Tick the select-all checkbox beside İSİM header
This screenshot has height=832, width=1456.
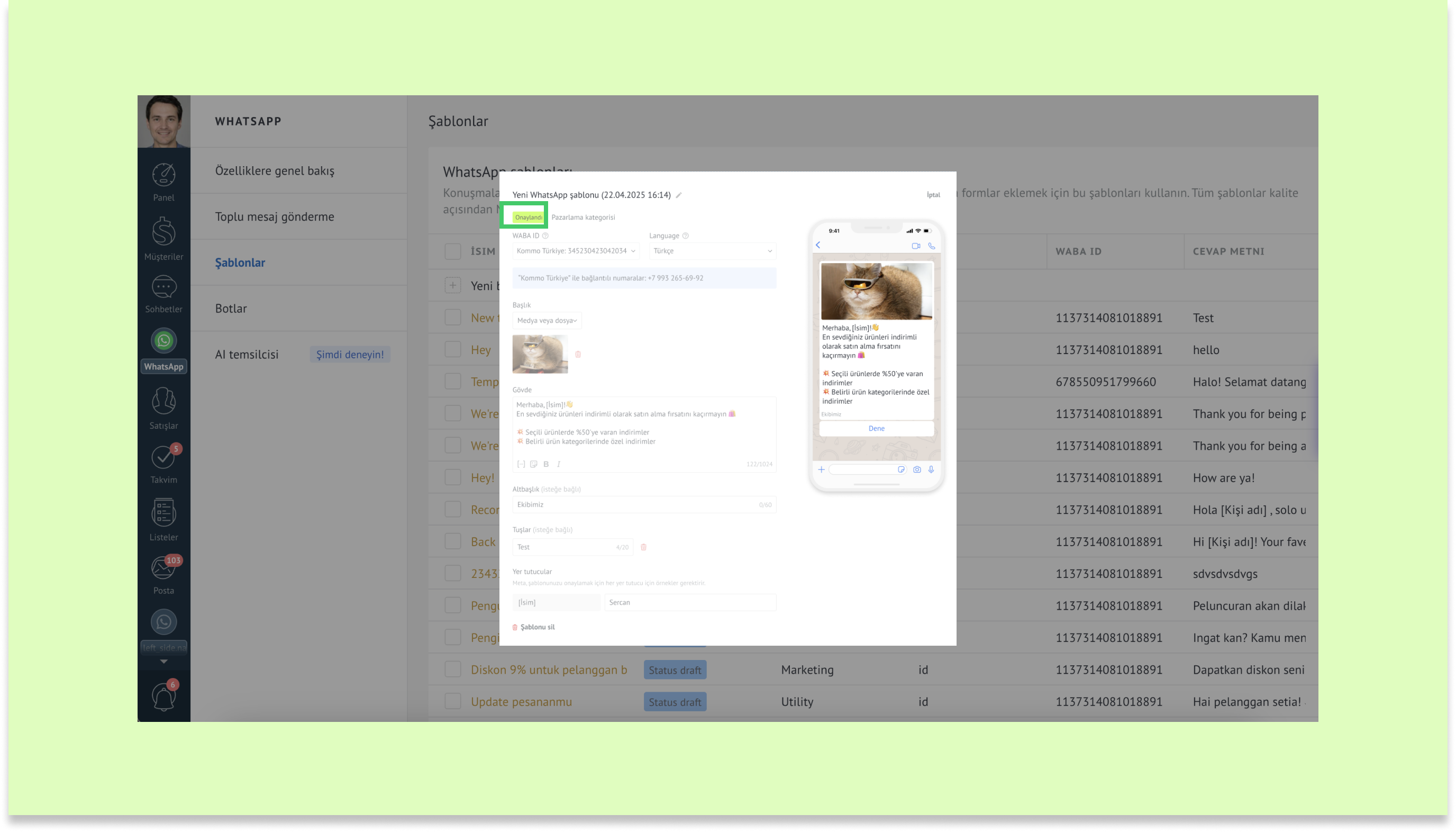[x=452, y=251]
